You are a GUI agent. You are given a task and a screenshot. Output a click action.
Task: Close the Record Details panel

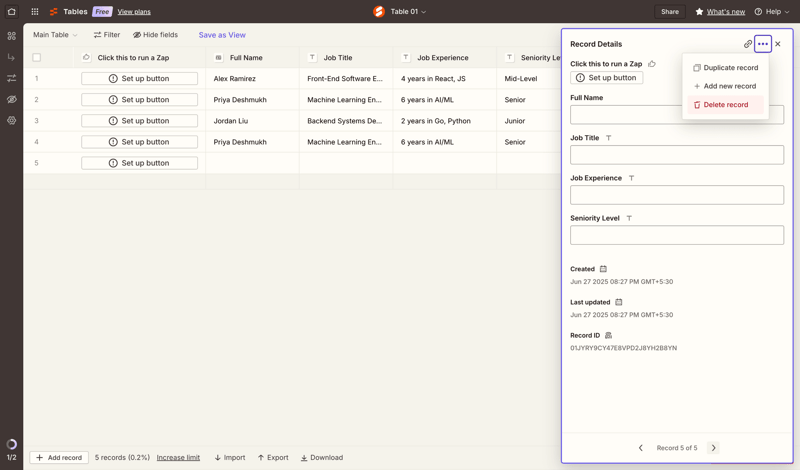778,44
